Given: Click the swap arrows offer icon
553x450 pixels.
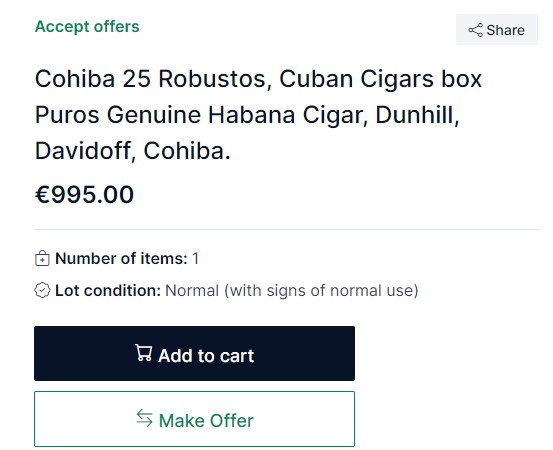Looking at the screenshot, I should 145,418.
